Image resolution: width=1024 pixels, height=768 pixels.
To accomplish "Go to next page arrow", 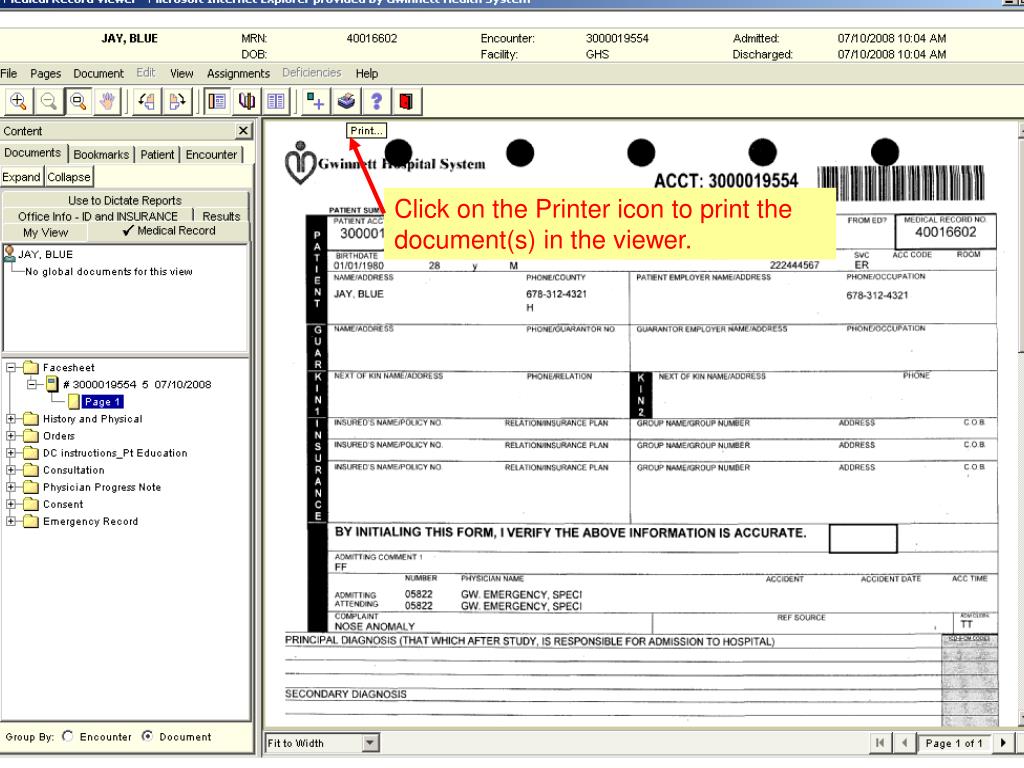I will tap(1003, 743).
